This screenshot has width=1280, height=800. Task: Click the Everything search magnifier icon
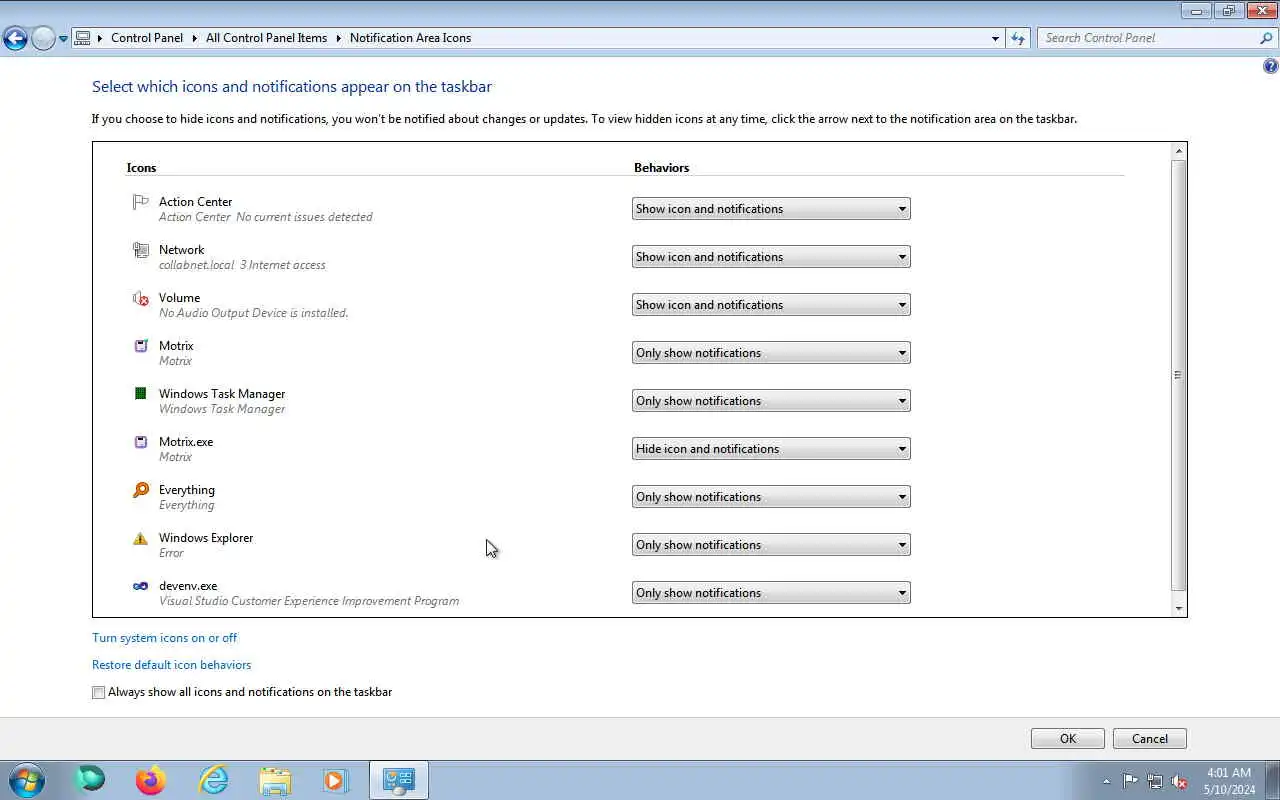coord(141,490)
